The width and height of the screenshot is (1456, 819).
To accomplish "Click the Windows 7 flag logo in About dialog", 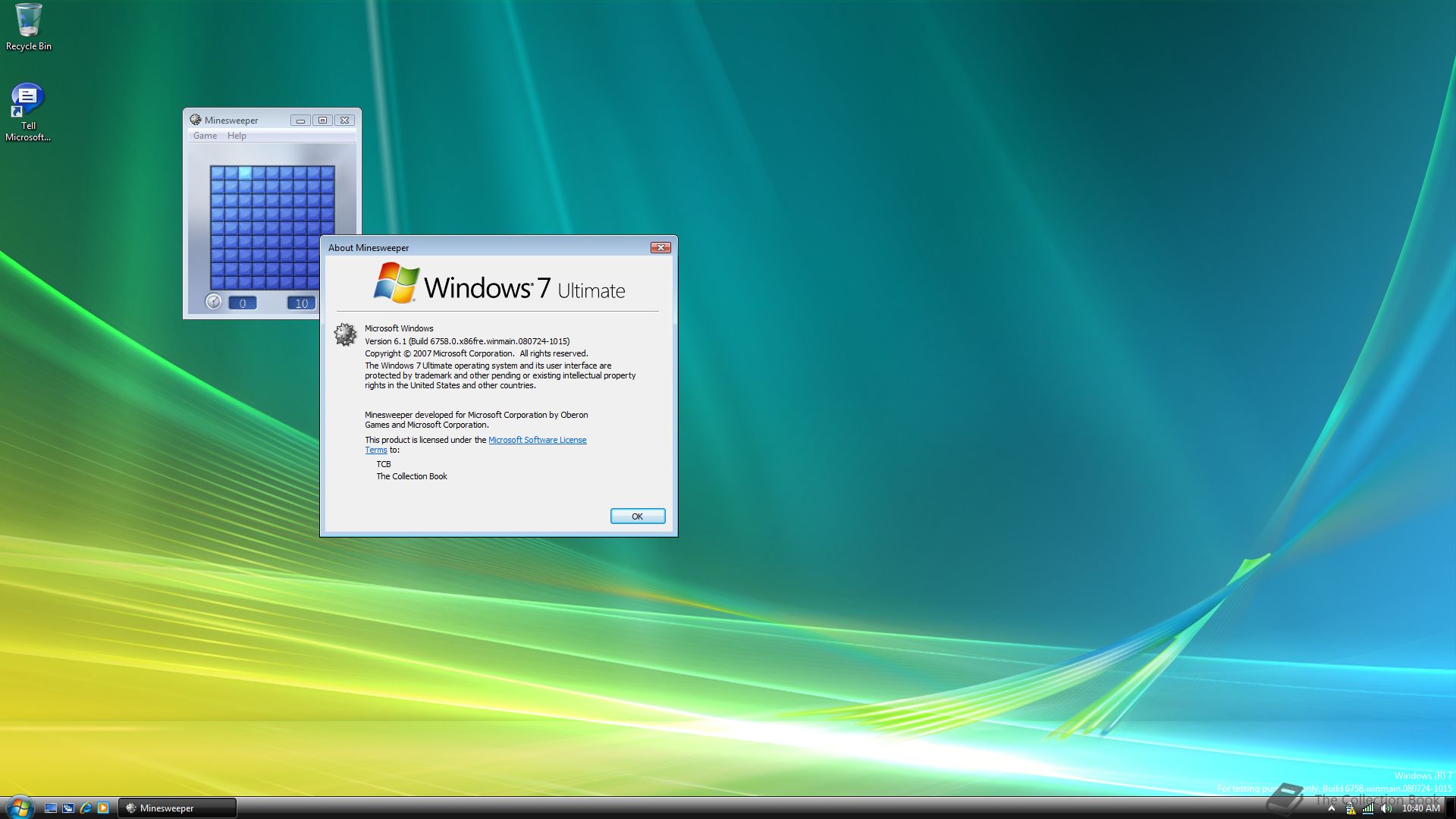I will [396, 283].
